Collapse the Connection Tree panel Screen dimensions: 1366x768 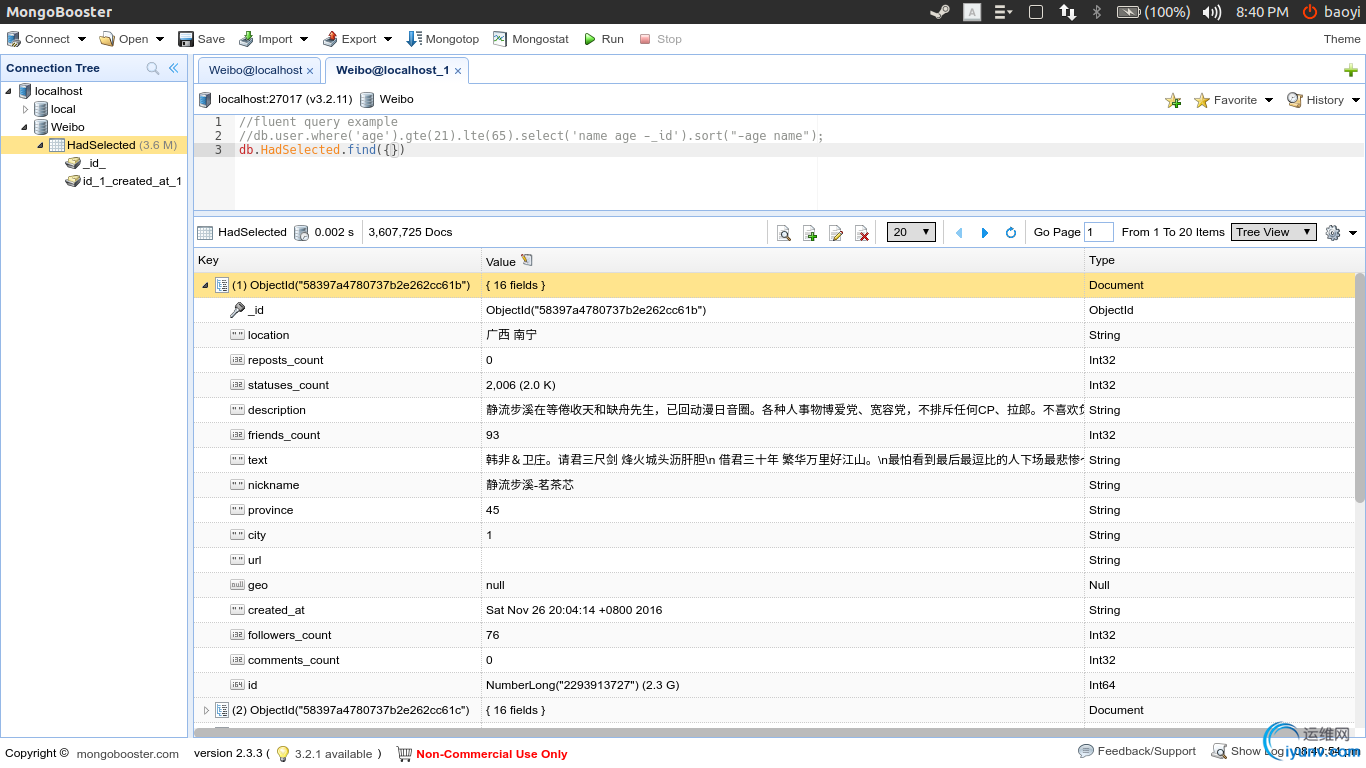pos(173,68)
